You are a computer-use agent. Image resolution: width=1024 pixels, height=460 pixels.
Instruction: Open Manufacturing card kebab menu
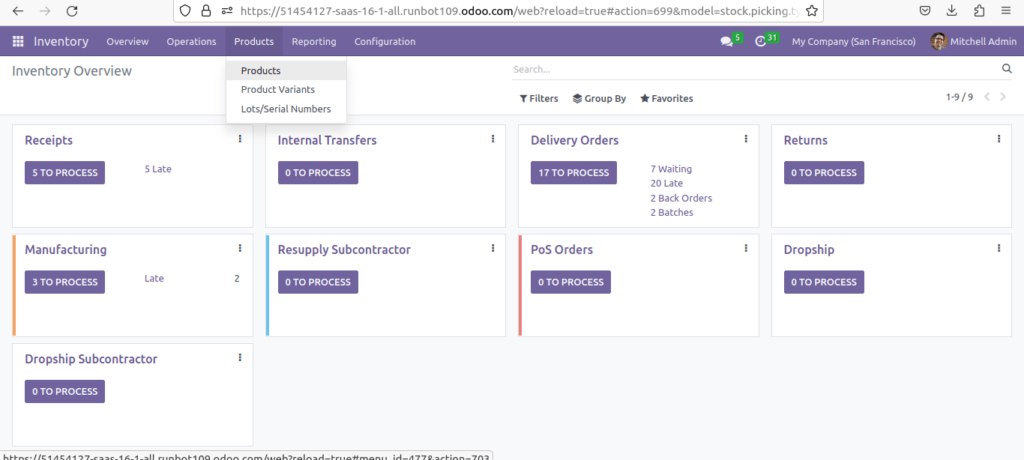click(x=240, y=248)
